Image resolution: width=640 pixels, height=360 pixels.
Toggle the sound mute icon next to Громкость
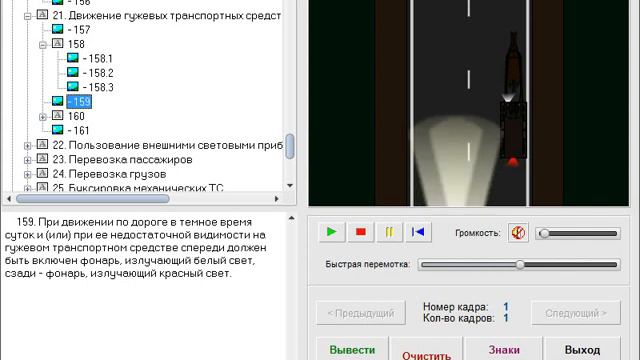click(518, 233)
